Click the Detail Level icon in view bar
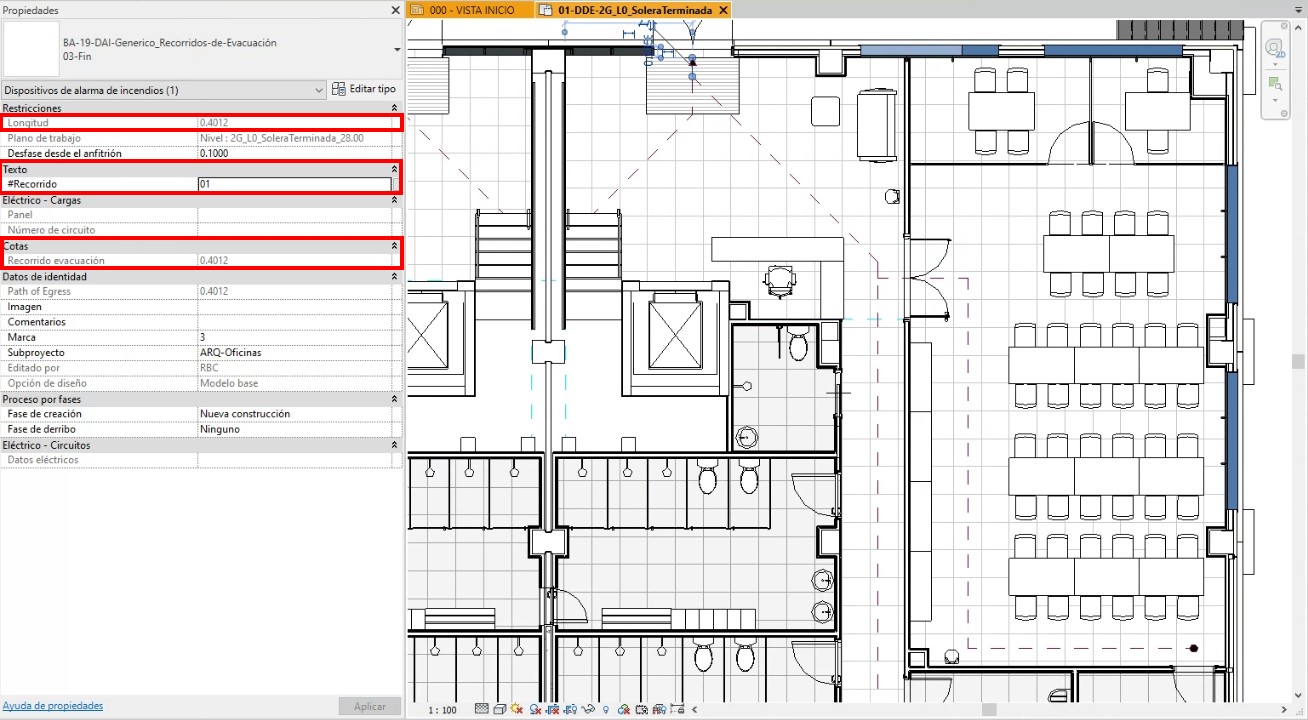 (482, 709)
